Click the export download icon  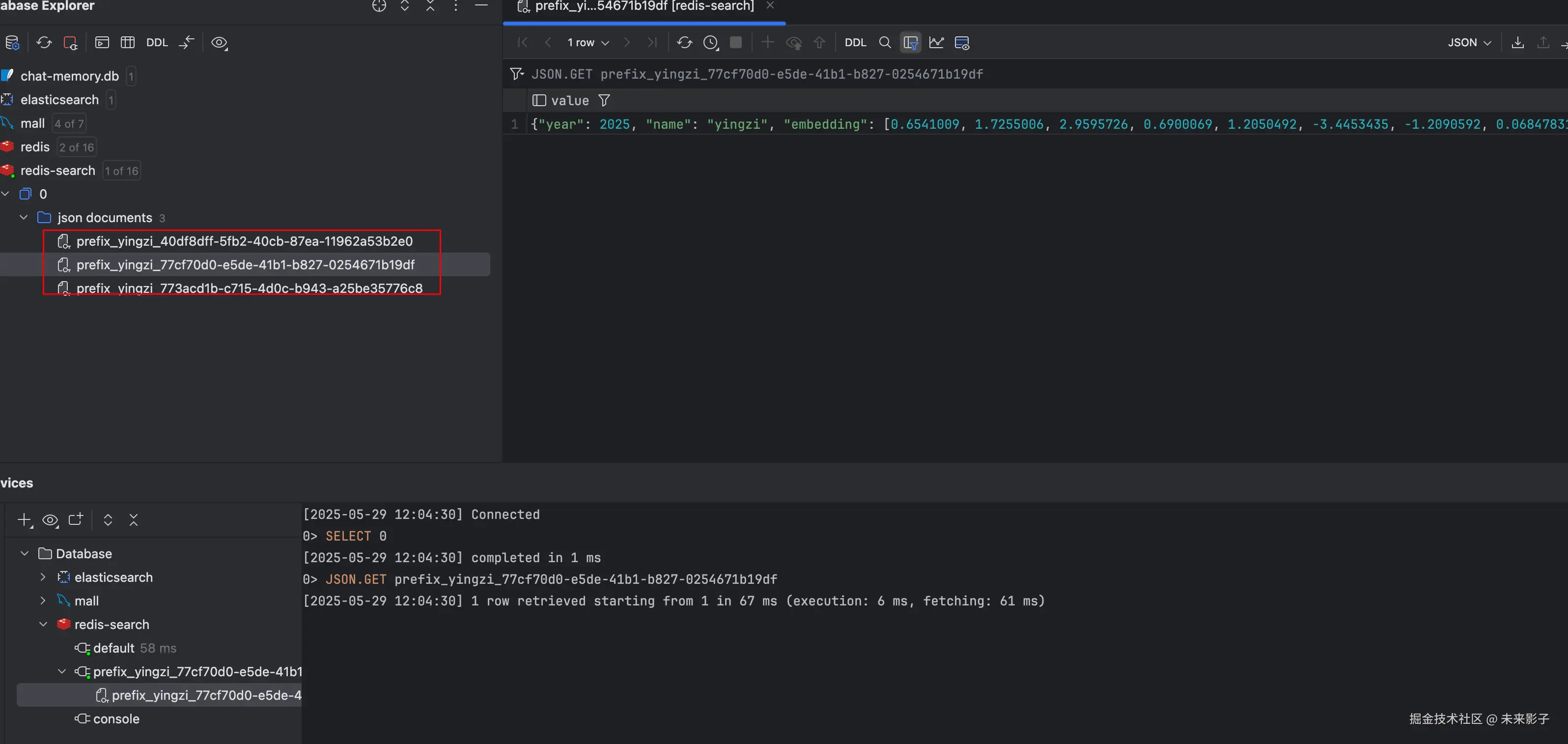[1517, 43]
